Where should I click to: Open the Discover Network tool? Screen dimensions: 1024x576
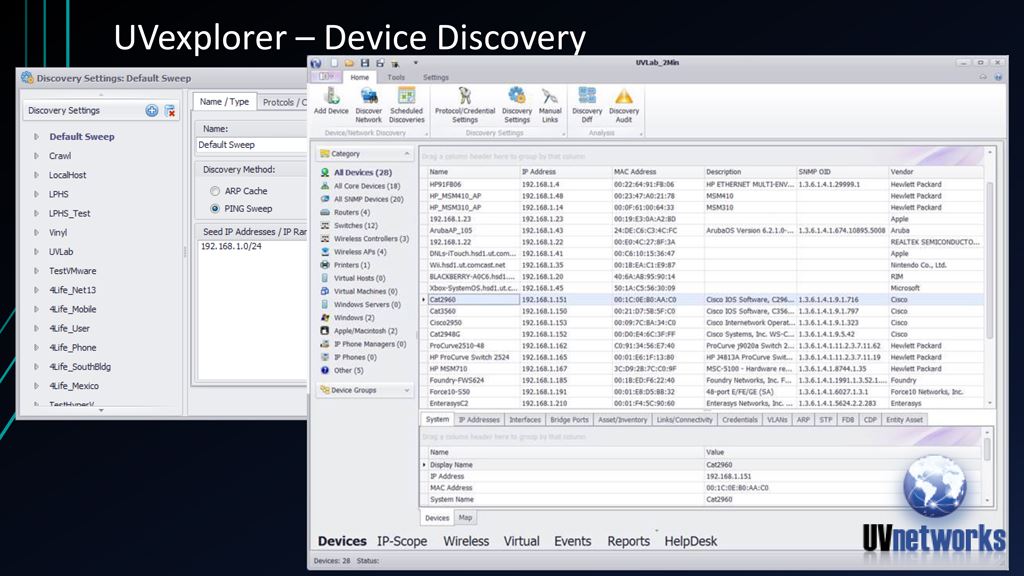click(x=368, y=105)
